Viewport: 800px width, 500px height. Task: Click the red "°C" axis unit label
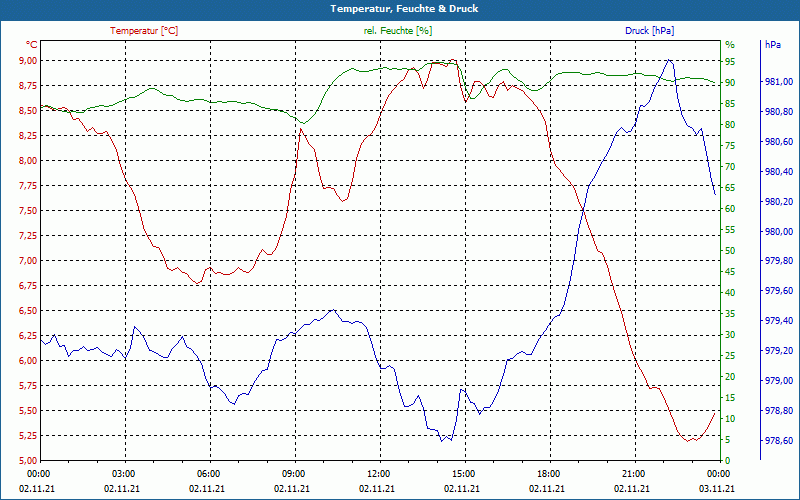pyautogui.click(x=32, y=45)
